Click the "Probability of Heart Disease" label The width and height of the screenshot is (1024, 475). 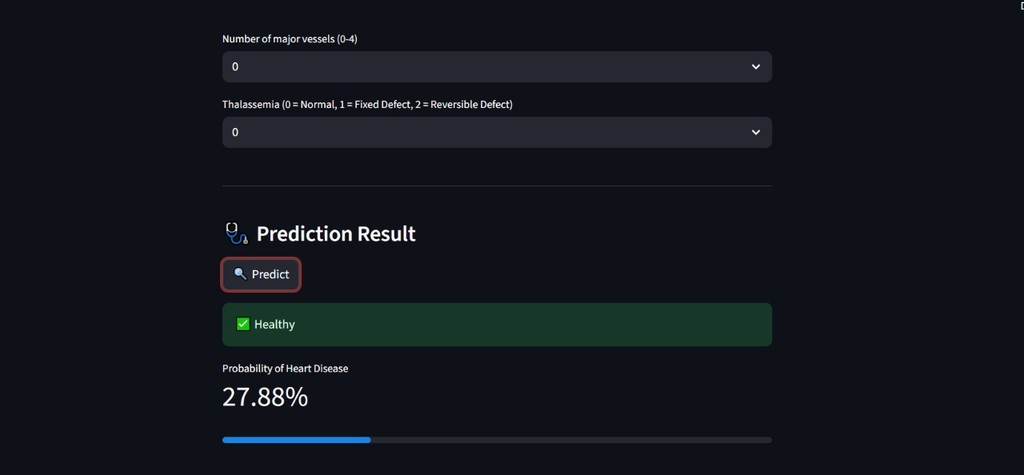pyautogui.click(x=285, y=368)
